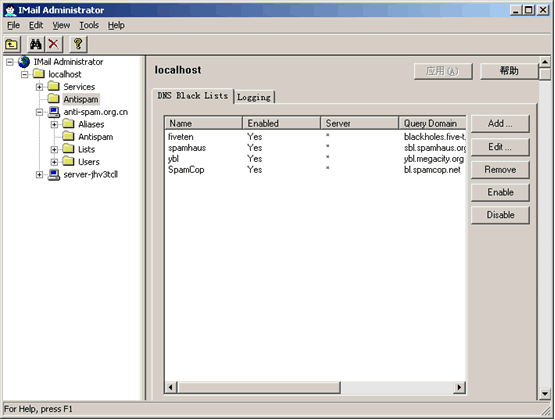Click the question mark help toolbar icon
Image resolution: width=555 pixels, height=420 pixels.
point(78,44)
